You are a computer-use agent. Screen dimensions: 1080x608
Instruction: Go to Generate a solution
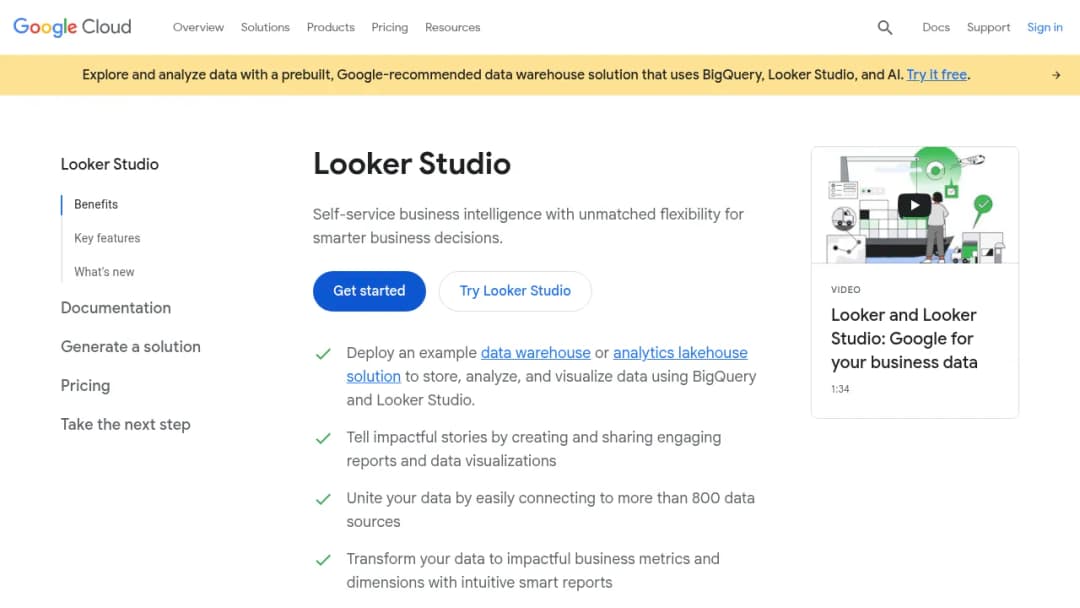pyautogui.click(x=131, y=347)
